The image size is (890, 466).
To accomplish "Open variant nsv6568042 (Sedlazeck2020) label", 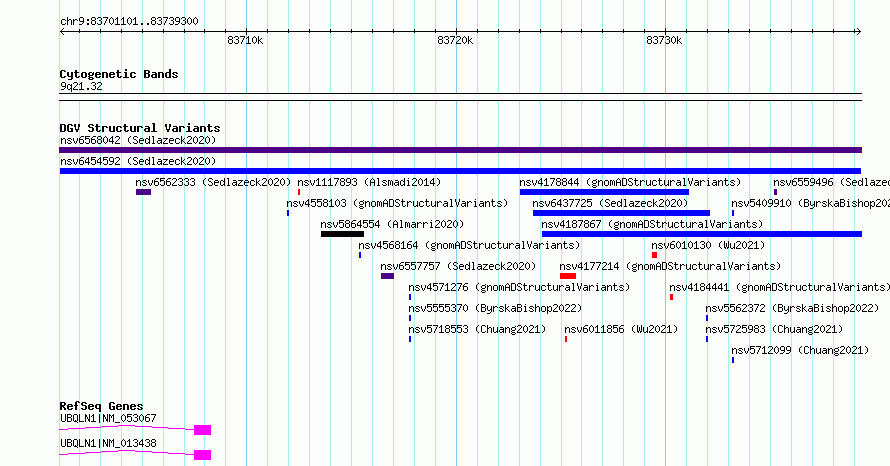I will tap(138, 140).
